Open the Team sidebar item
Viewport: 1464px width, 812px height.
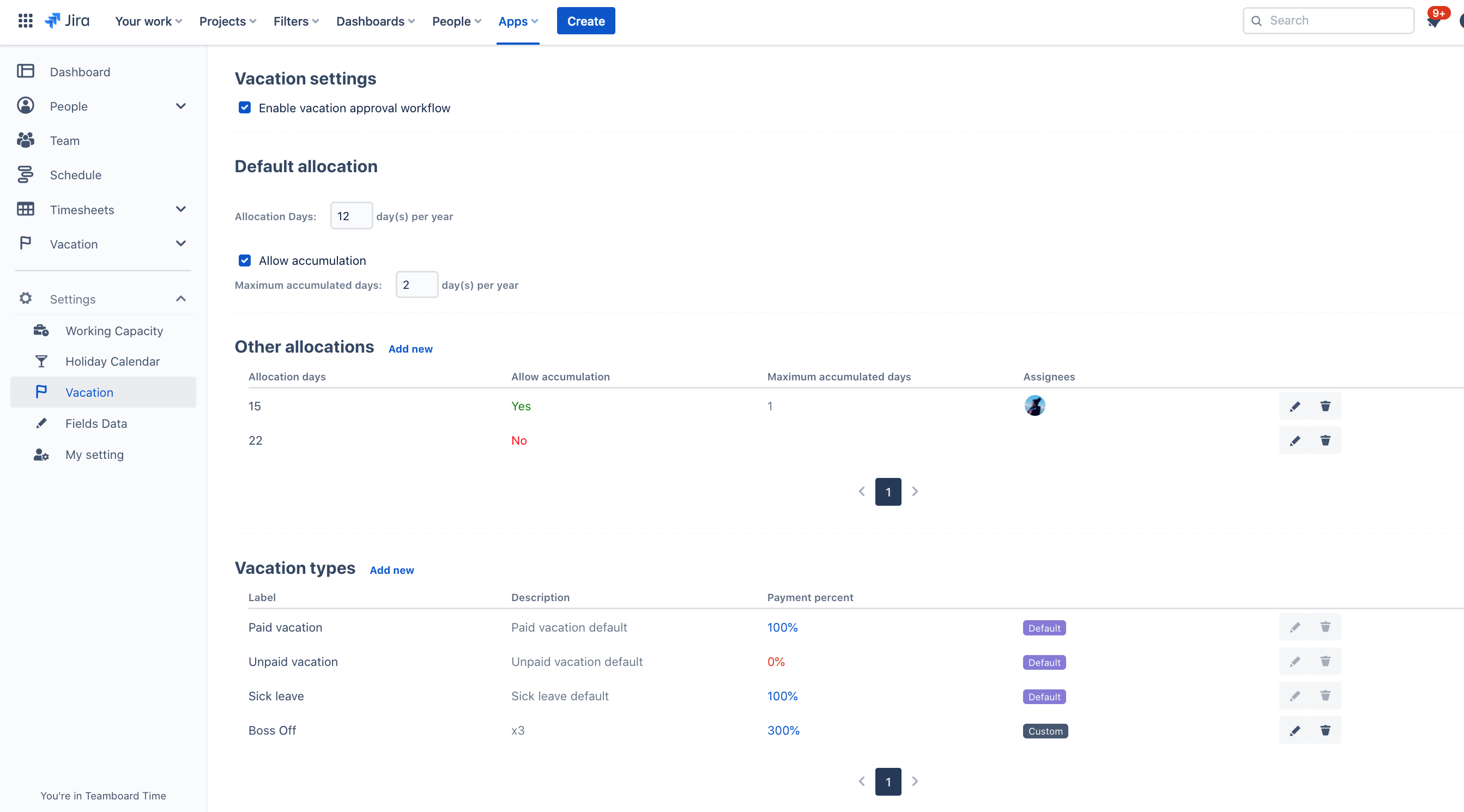[x=64, y=141]
